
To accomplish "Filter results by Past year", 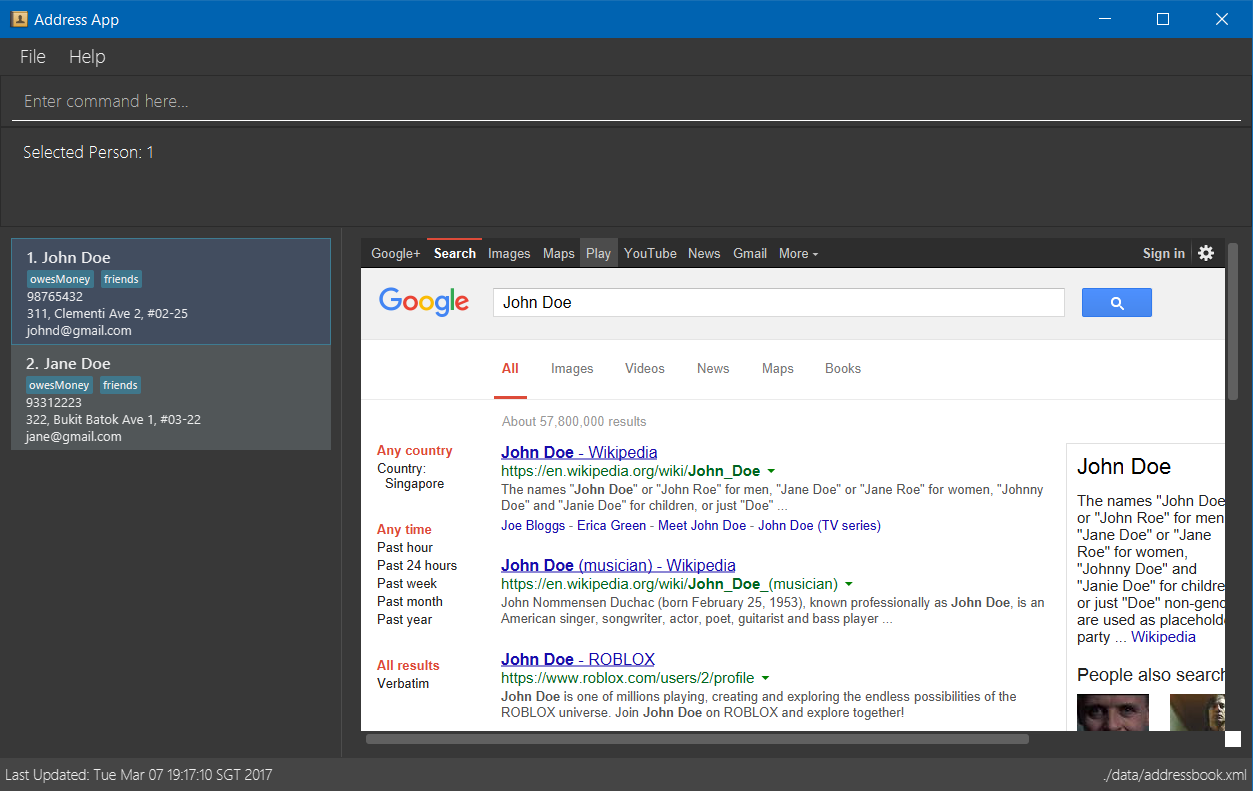I will (405, 620).
